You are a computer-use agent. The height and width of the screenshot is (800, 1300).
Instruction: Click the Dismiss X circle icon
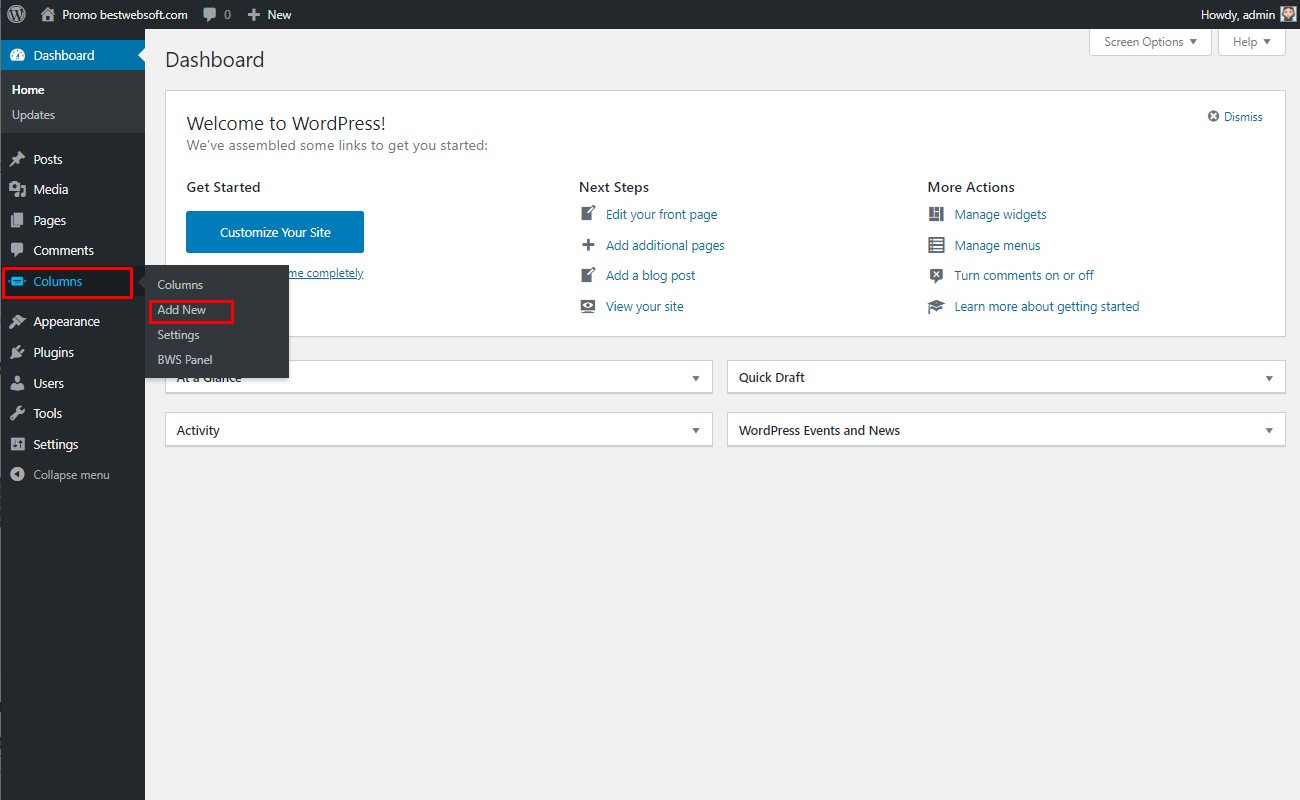click(1214, 117)
